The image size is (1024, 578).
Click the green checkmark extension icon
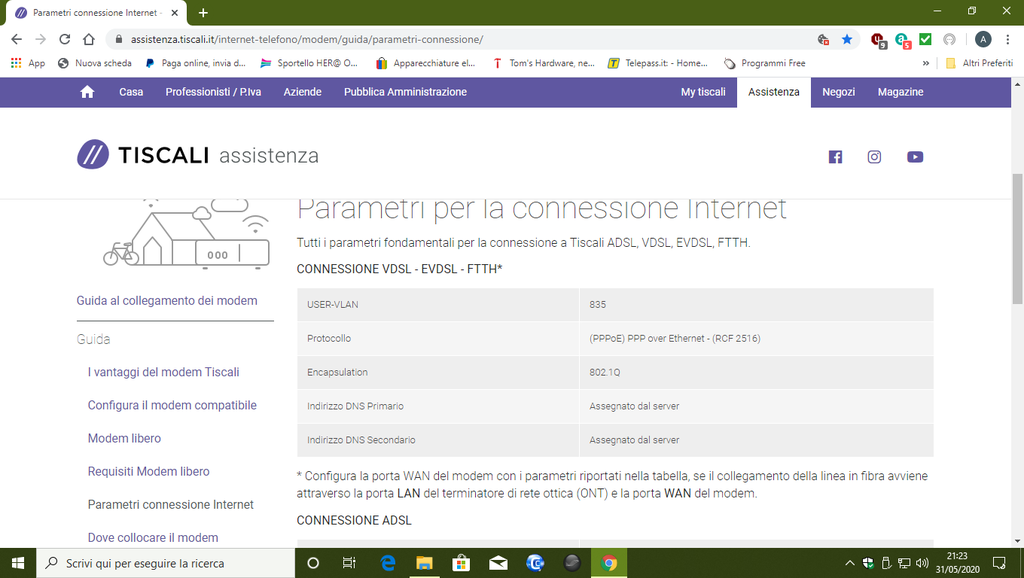pyautogui.click(x=925, y=39)
